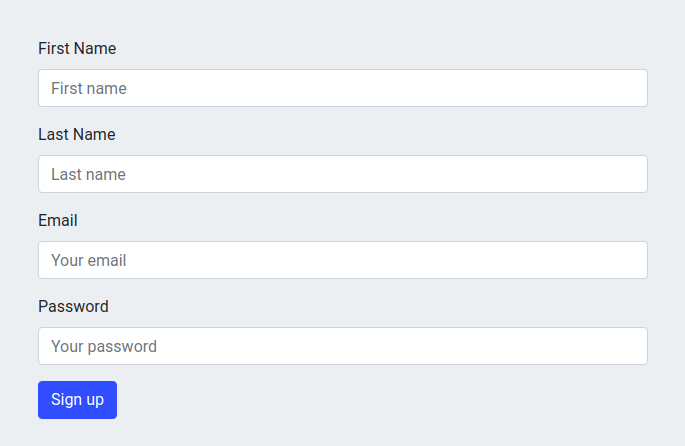This screenshot has width=685, height=446.
Task: Click the First Name label
Action: point(77,48)
